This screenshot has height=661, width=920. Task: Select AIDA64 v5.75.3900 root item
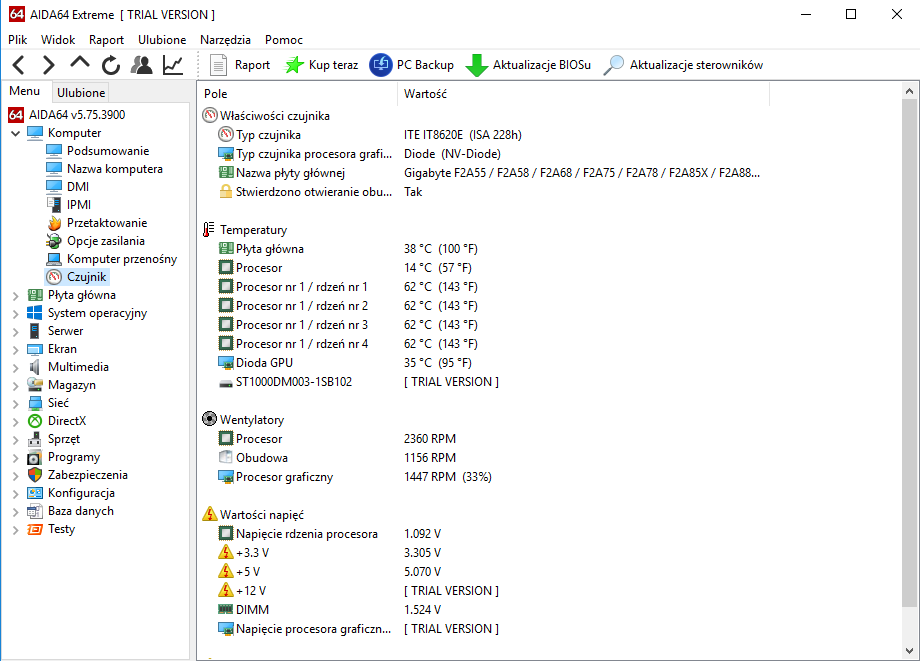click(66, 114)
